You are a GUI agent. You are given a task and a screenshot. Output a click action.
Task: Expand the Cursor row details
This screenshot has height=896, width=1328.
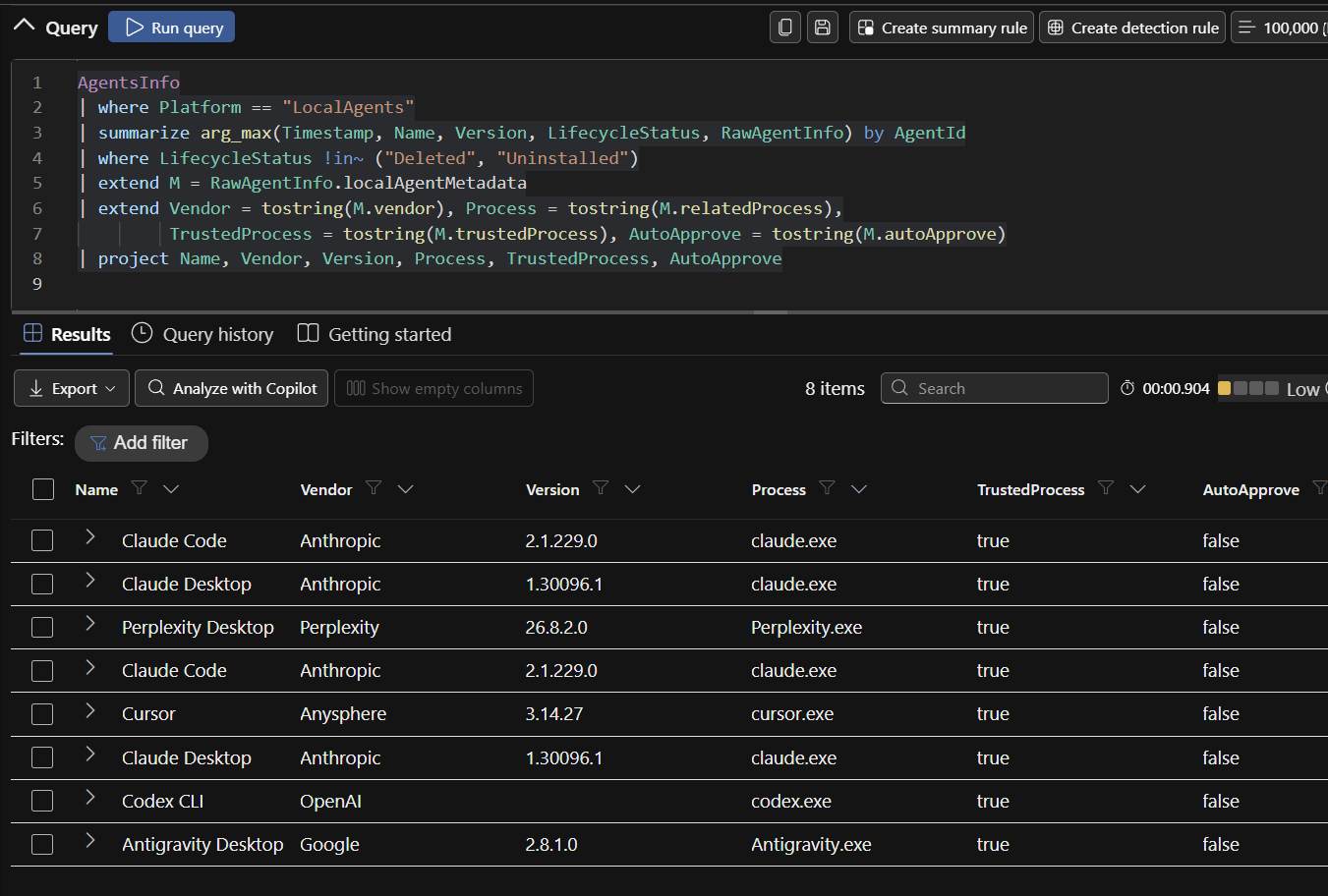click(90, 710)
